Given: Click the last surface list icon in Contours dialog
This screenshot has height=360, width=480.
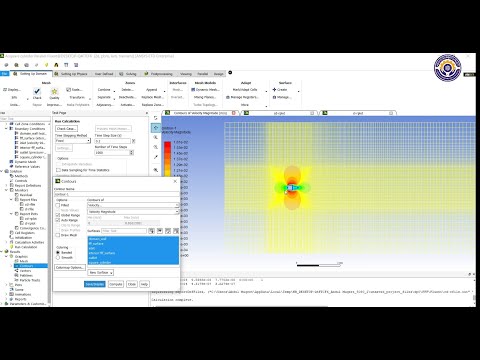Looking at the screenshot, I should pyautogui.click(x=176, y=231).
